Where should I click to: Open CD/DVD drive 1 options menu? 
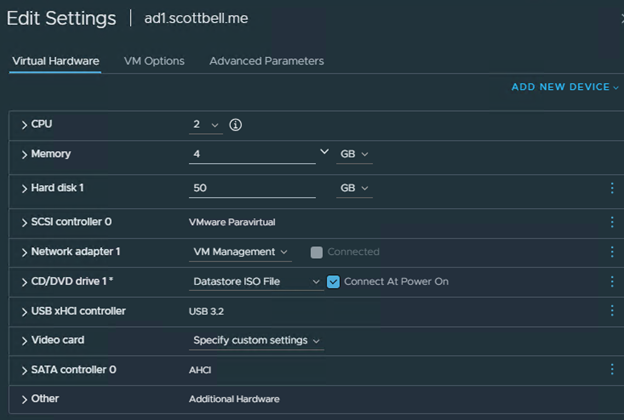[611, 282]
